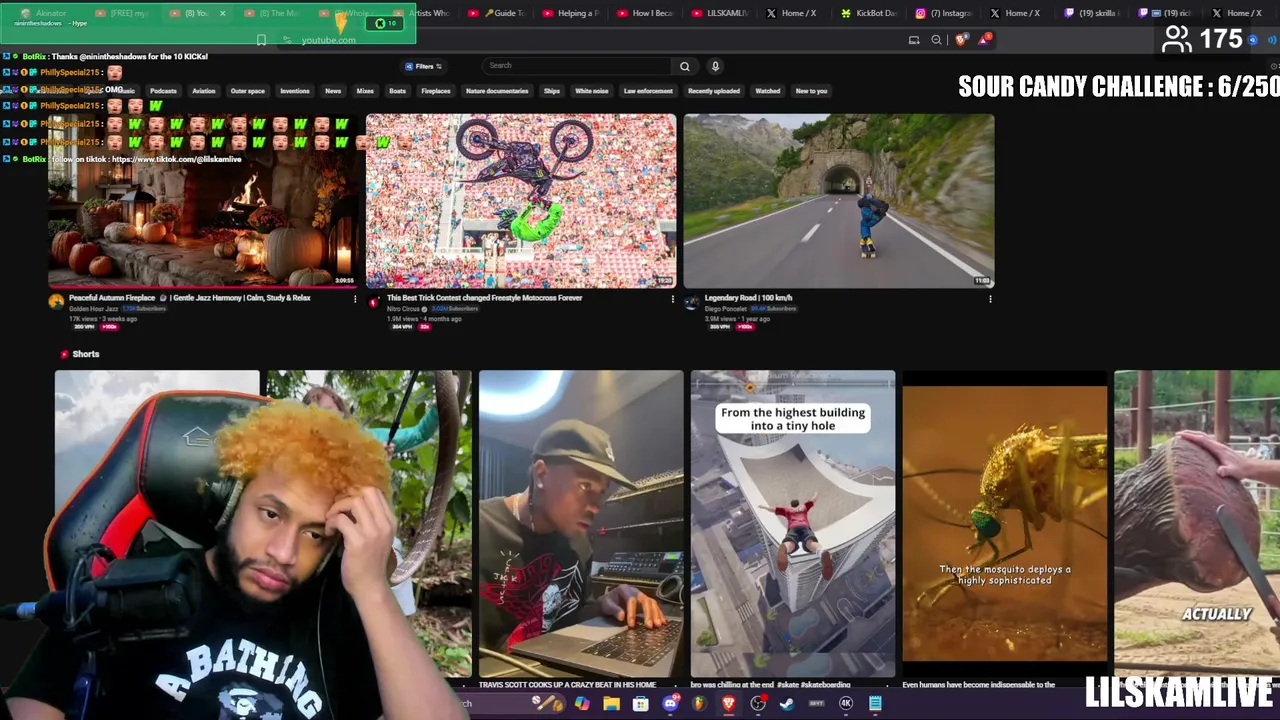The width and height of the screenshot is (1280, 720).
Task: Select the Podcasts category chip
Action: click(163, 91)
